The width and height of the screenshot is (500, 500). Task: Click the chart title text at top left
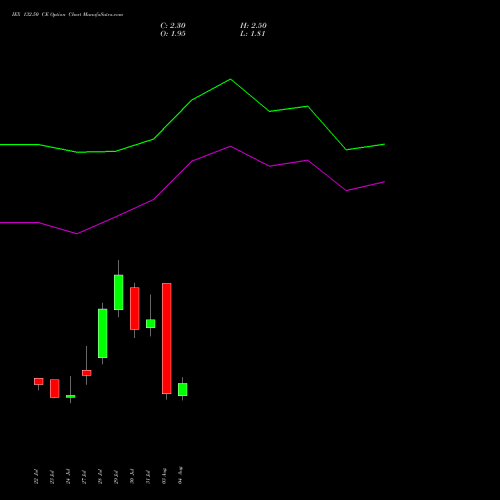(67, 15)
